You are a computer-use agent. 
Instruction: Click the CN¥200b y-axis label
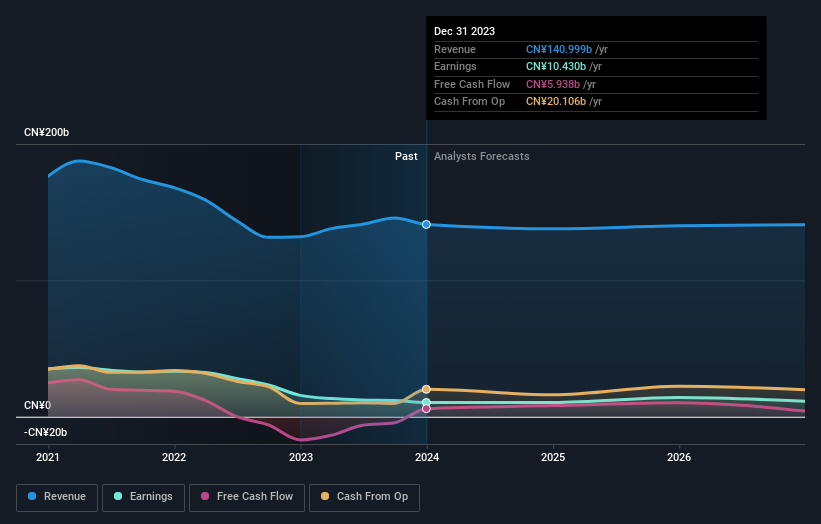pyautogui.click(x=47, y=132)
